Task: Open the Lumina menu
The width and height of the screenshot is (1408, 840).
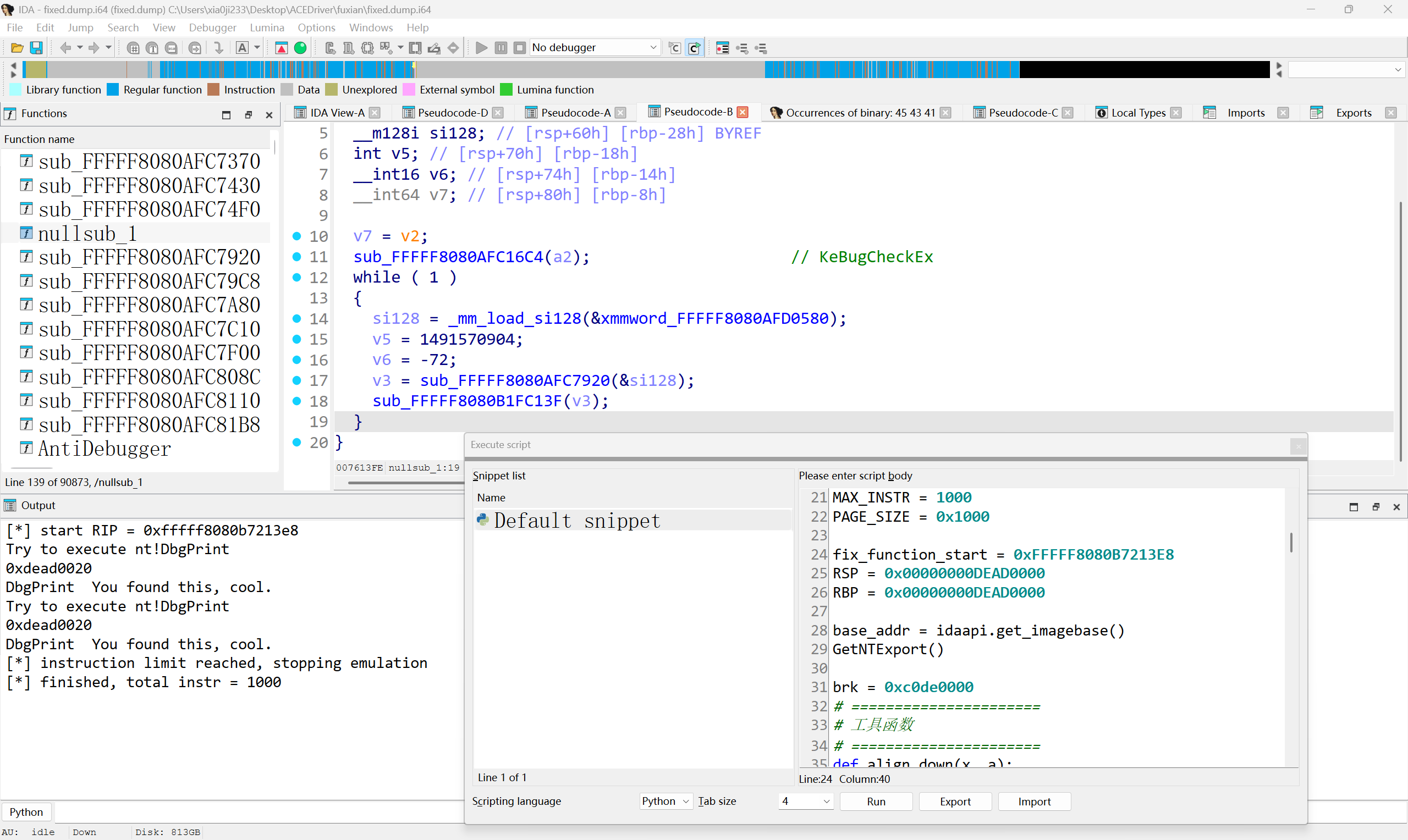Action: pos(267,27)
